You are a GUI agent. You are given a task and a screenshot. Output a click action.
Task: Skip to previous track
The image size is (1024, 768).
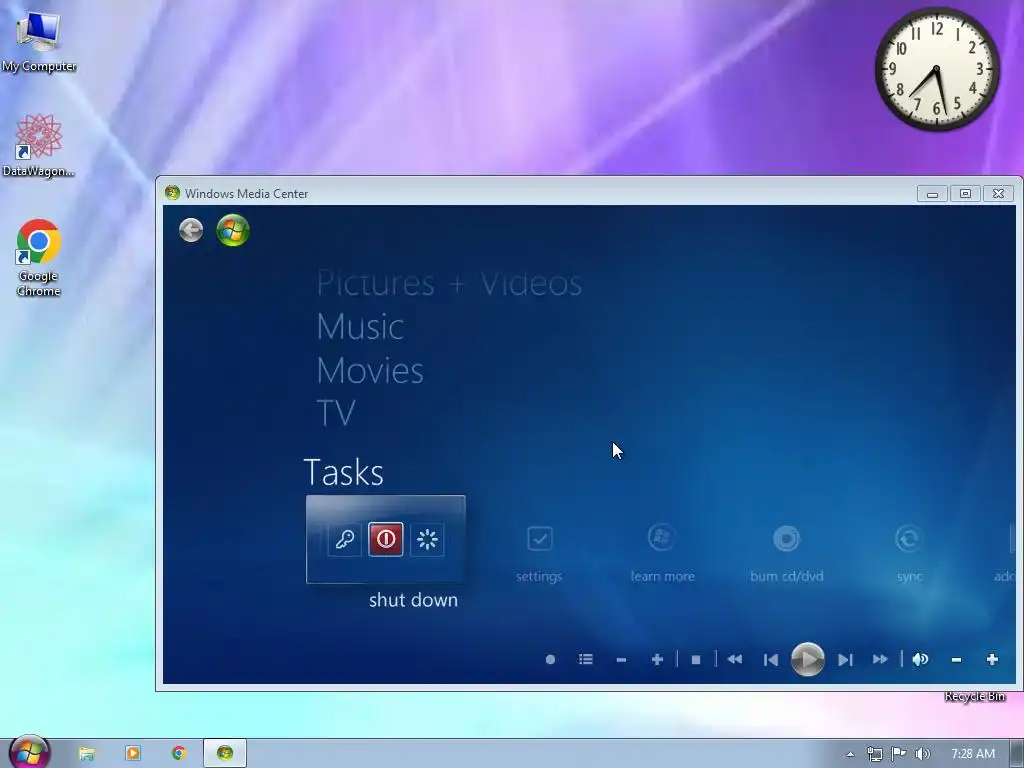[771, 660]
